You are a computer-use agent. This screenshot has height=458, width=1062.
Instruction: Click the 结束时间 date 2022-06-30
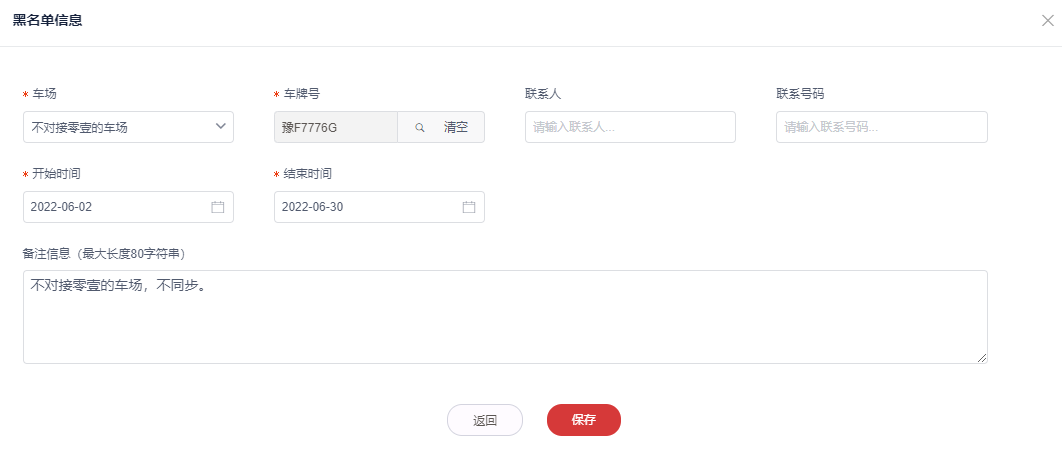pos(360,207)
